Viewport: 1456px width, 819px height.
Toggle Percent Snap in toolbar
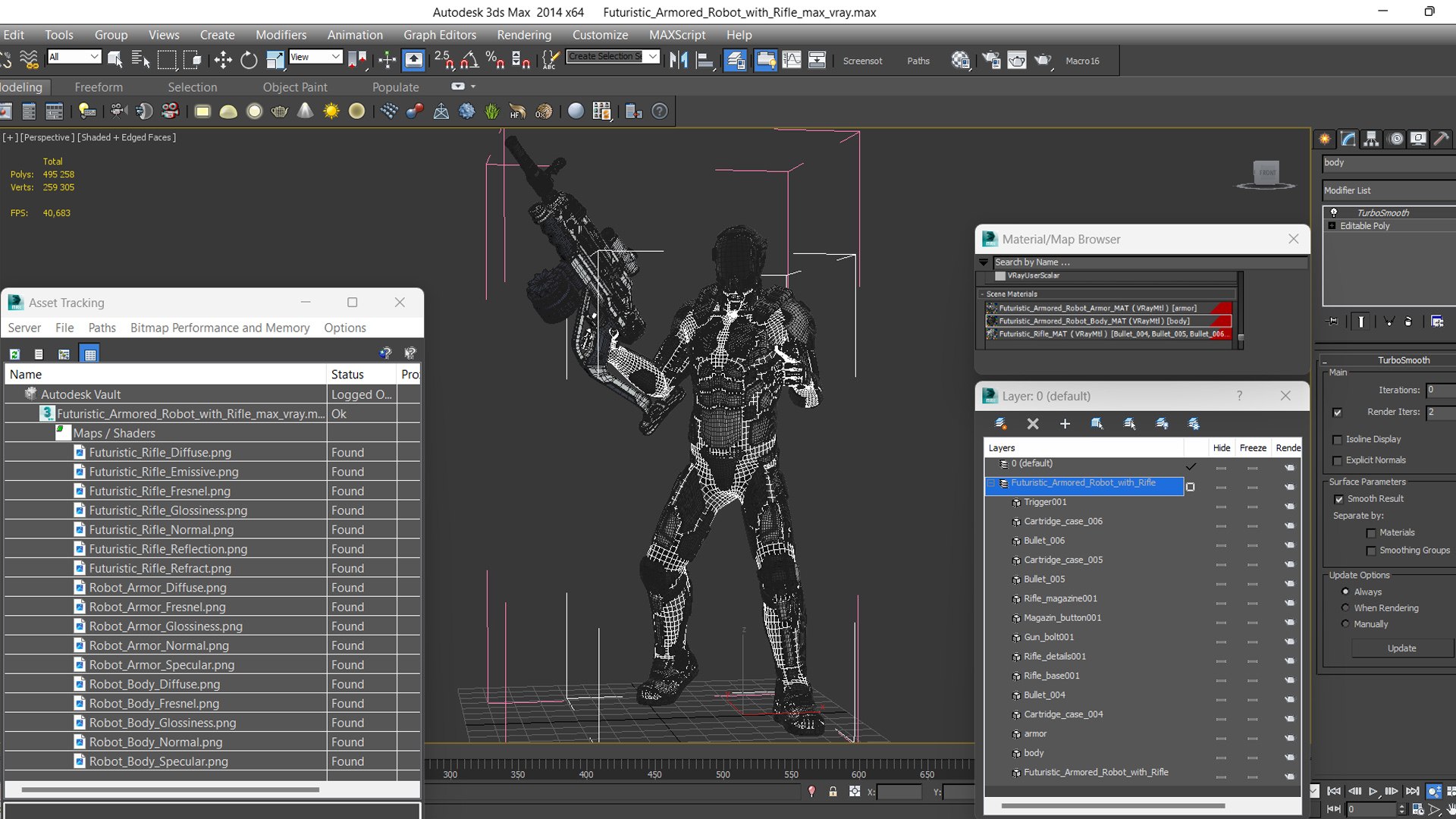495,60
